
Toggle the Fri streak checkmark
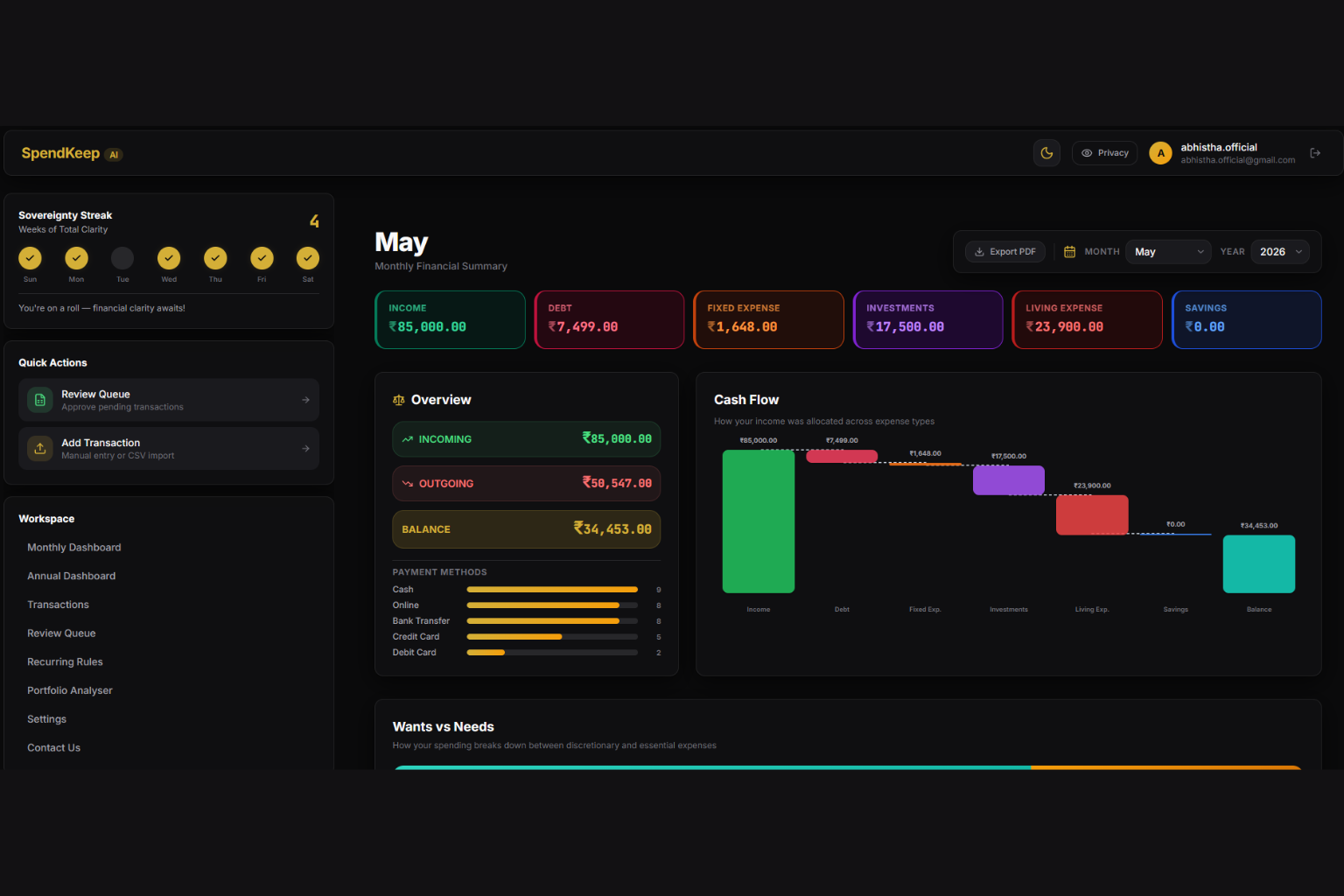262,258
